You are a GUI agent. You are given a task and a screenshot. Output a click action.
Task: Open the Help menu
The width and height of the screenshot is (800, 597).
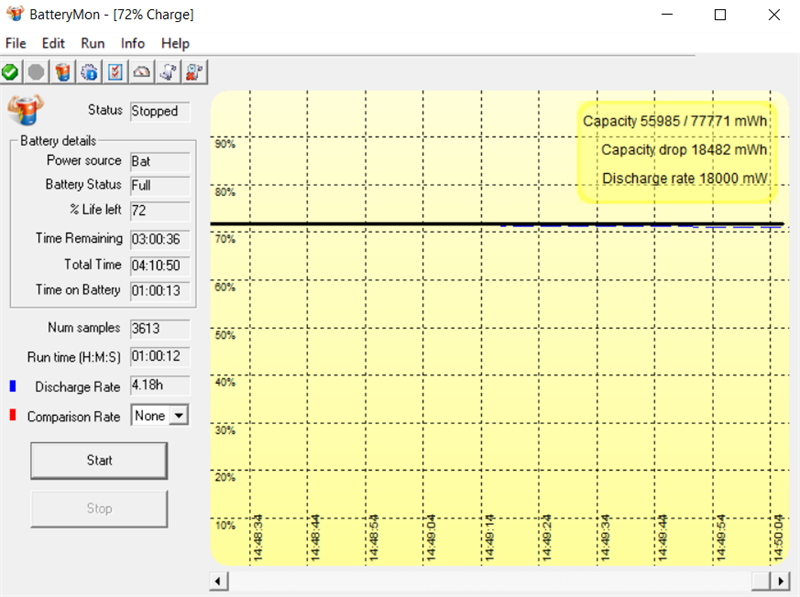tap(175, 43)
